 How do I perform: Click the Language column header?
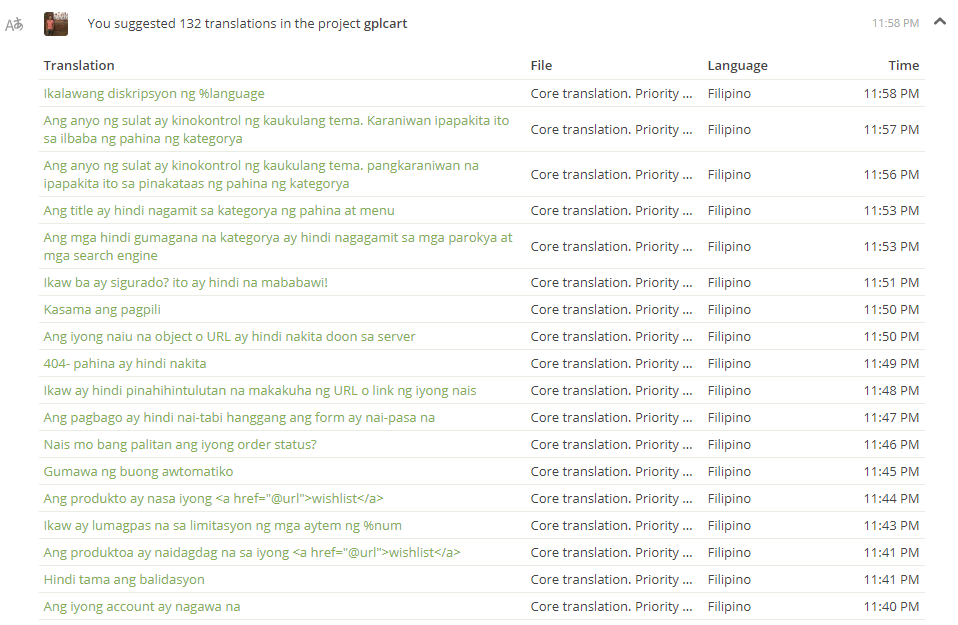pyautogui.click(x=737, y=65)
